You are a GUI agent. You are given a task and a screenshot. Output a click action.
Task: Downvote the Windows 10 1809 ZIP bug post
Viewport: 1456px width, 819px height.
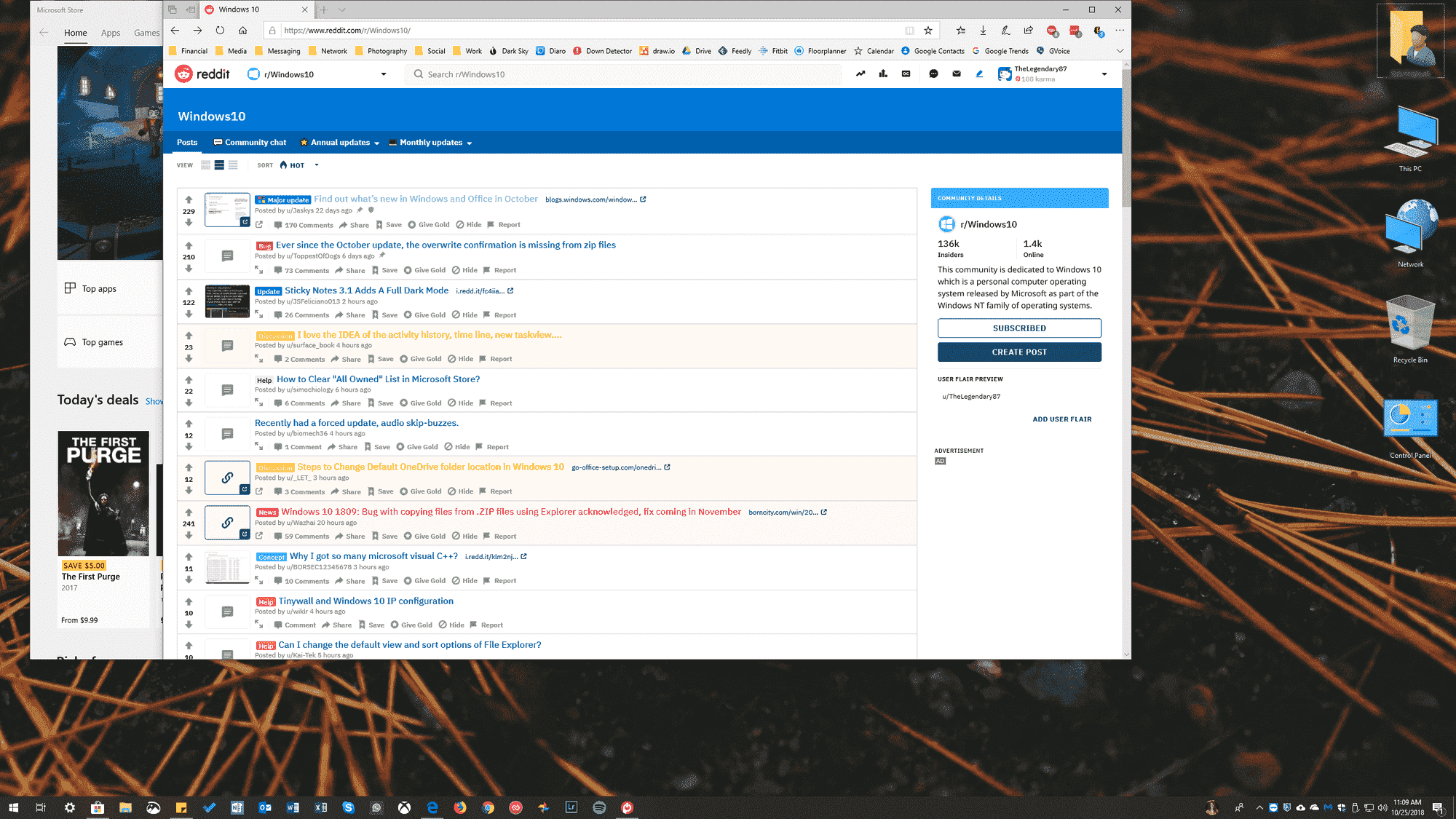[189, 535]
